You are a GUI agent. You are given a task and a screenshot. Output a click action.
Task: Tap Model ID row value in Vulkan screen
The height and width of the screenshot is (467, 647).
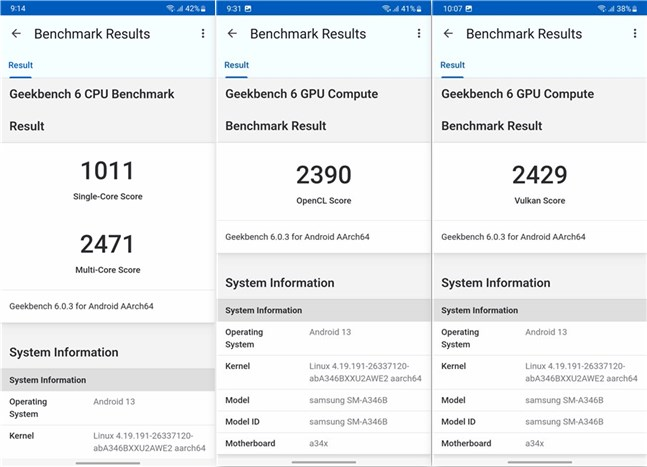click(564, 422)
